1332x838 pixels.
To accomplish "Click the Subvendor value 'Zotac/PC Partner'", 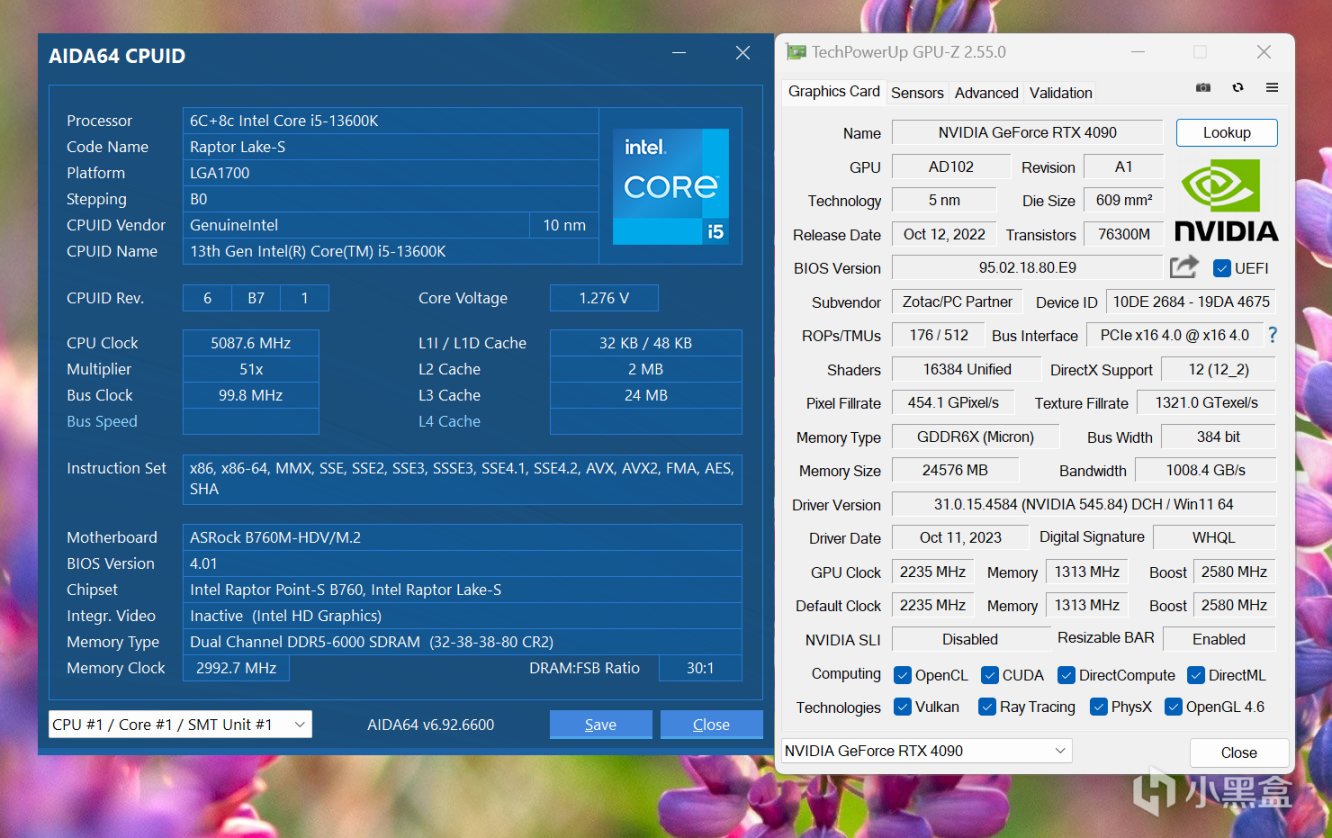I will click(x=958, y=302).
